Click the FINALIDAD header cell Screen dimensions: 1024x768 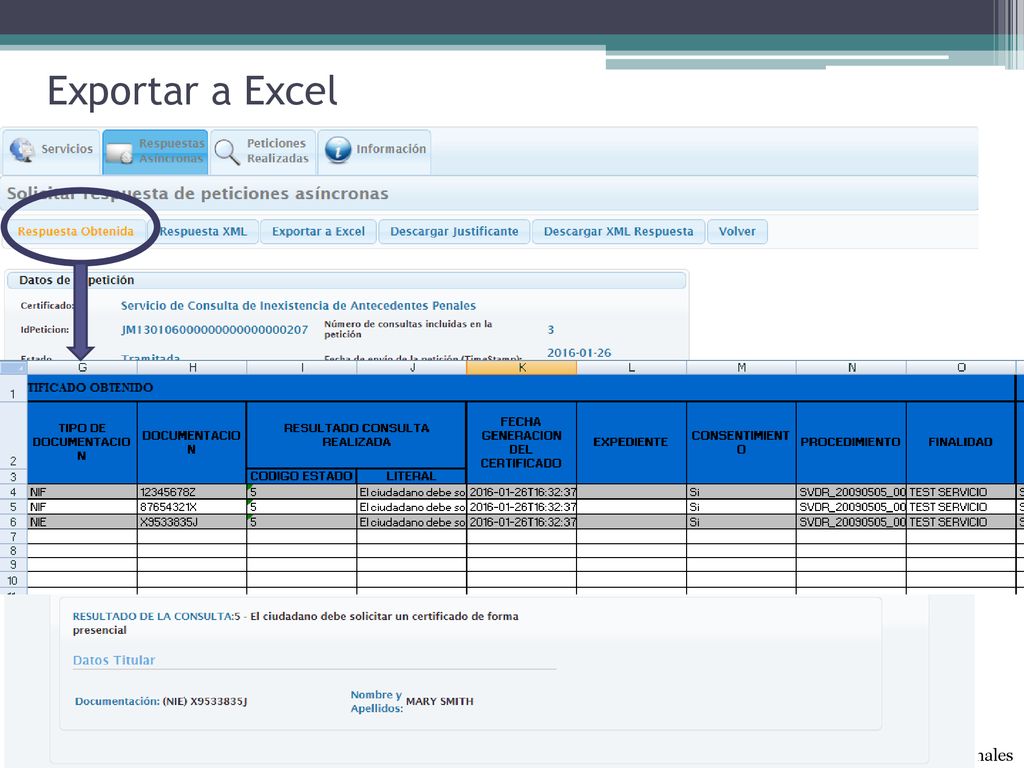click(961, 442)
